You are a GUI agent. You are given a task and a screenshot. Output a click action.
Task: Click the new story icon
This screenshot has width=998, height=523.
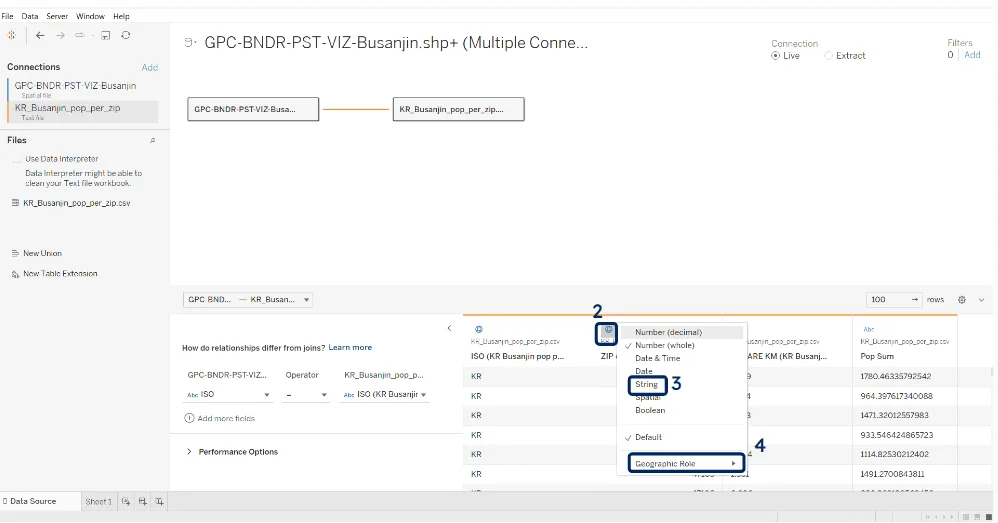pos(159,501)
